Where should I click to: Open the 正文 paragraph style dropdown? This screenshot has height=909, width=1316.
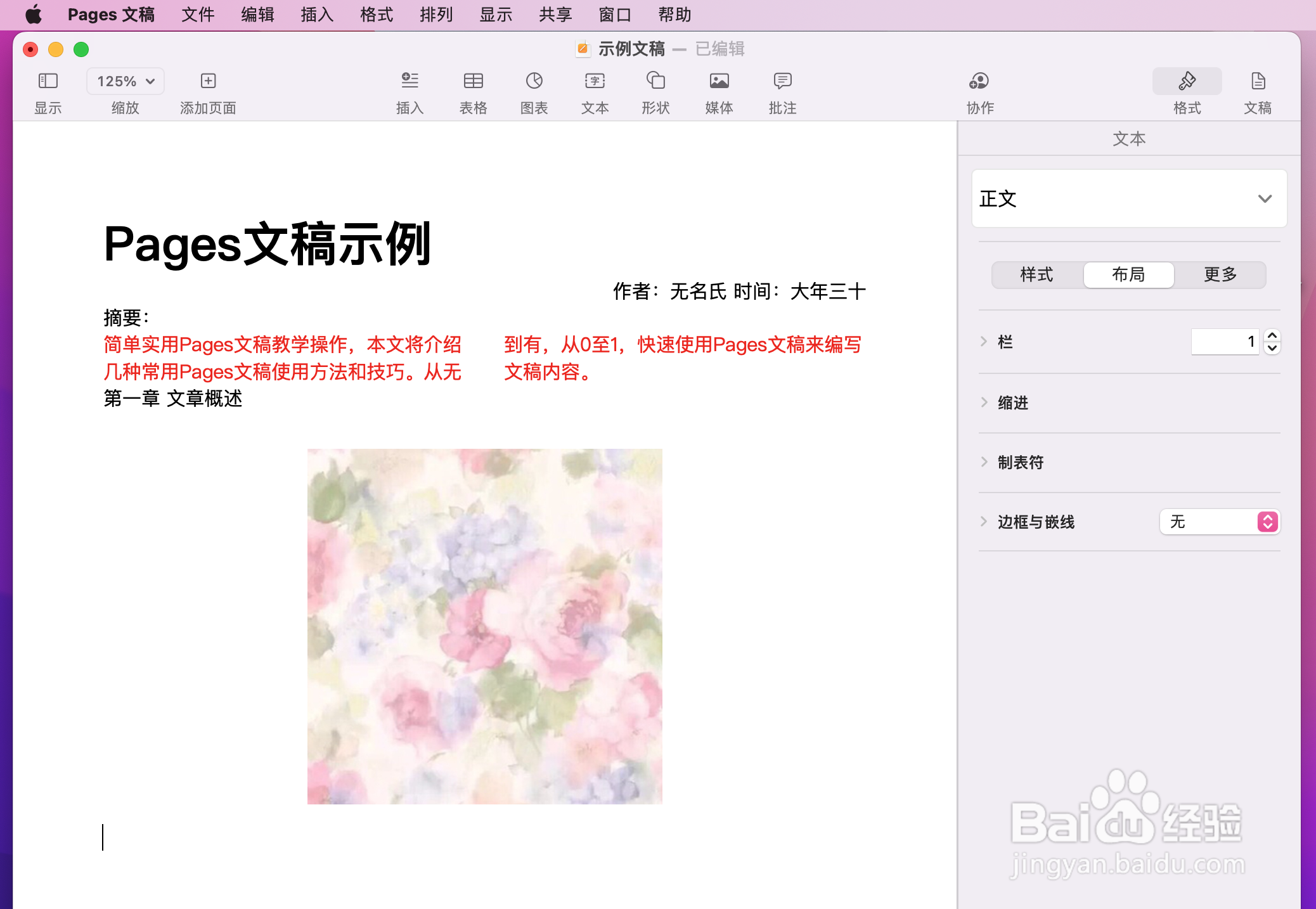(1129, 198)
